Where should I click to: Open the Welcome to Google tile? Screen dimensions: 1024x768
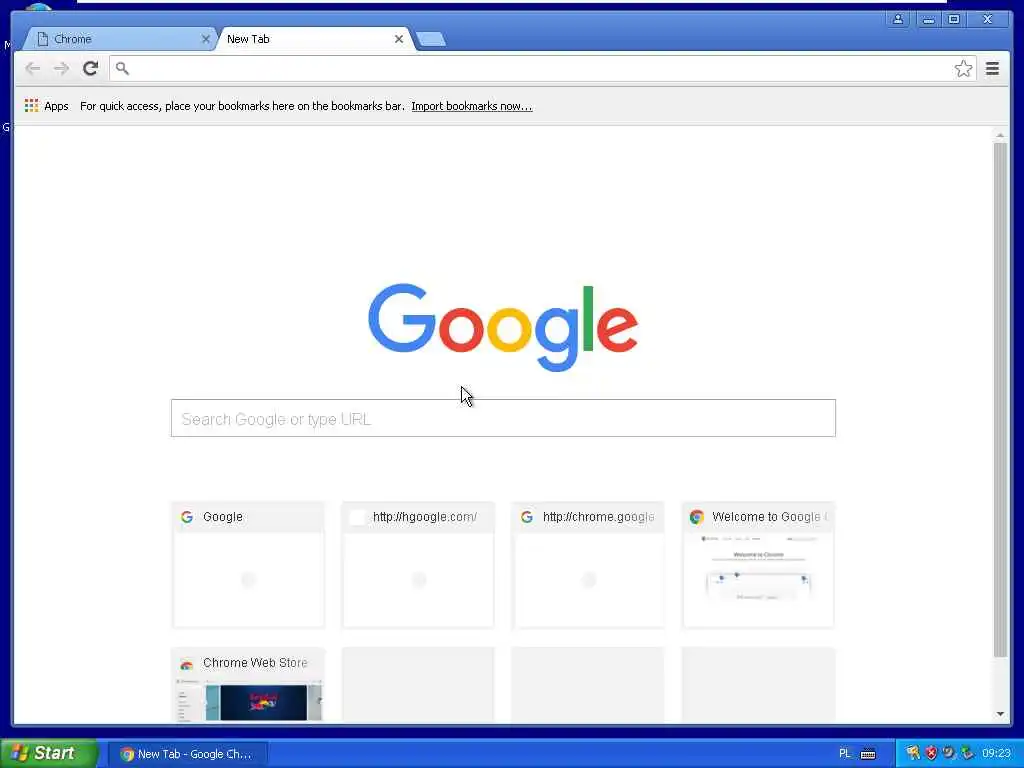click(x=758, y=565)
